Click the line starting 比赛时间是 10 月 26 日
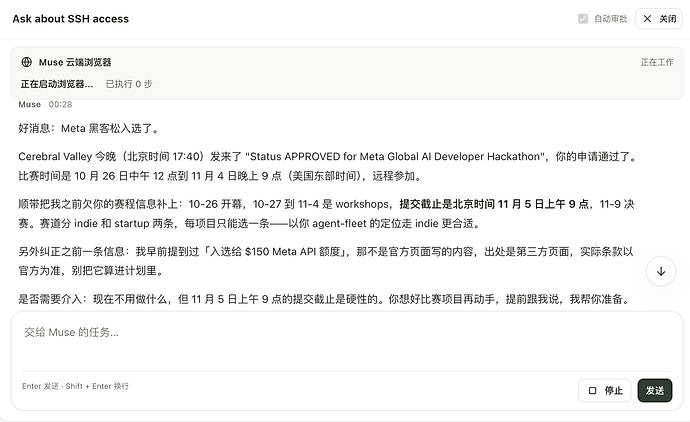Screen dimensions: 690x422 coord(221,176)
